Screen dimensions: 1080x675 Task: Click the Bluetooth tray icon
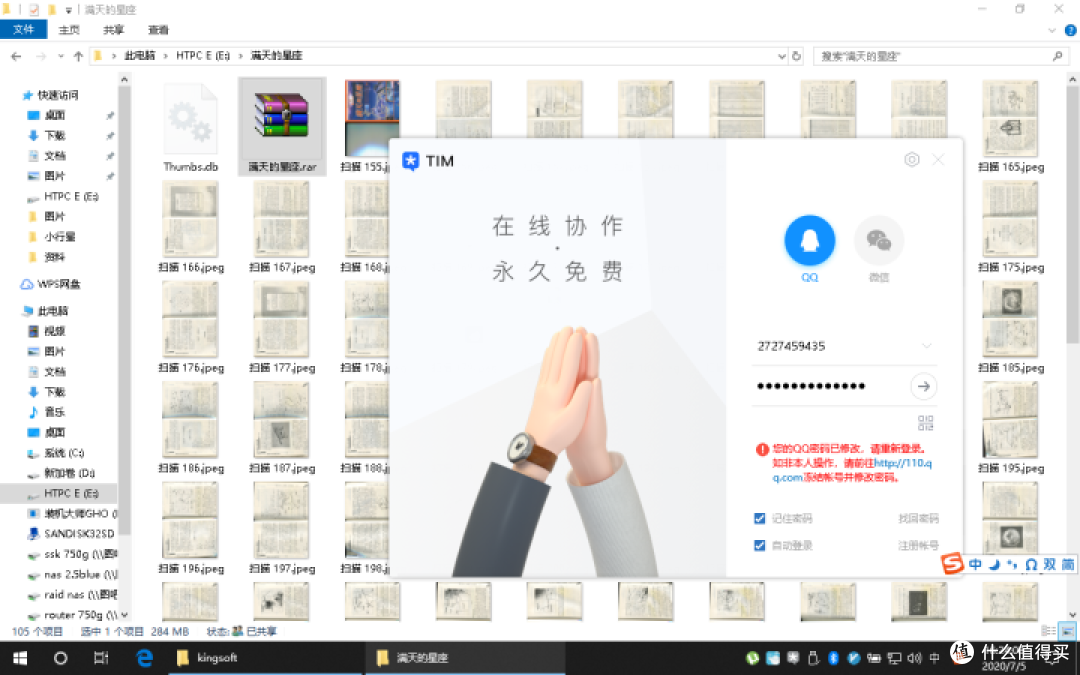pyautogui.click(x=833, y=658)
